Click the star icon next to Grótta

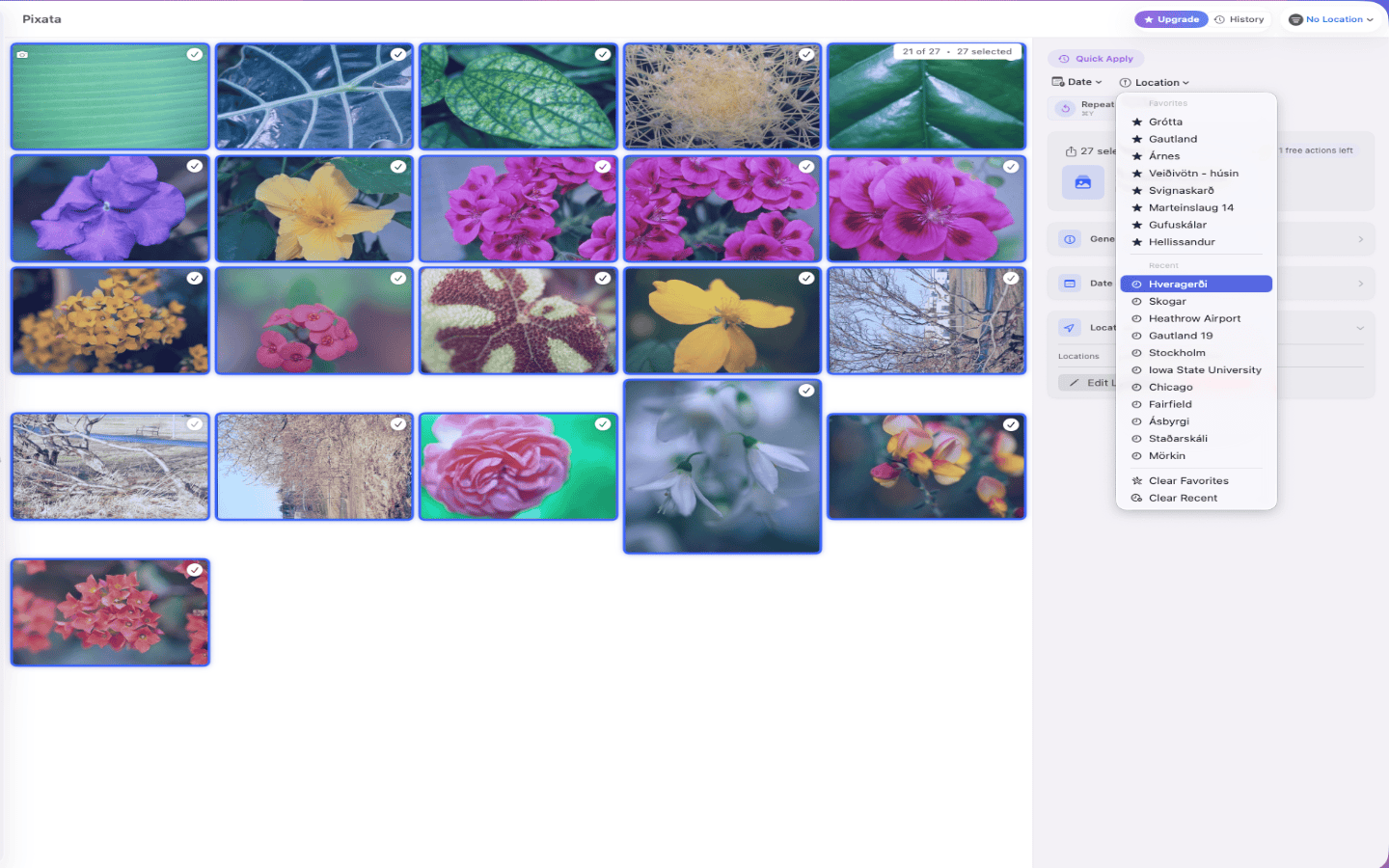[x=1138, y=122]
